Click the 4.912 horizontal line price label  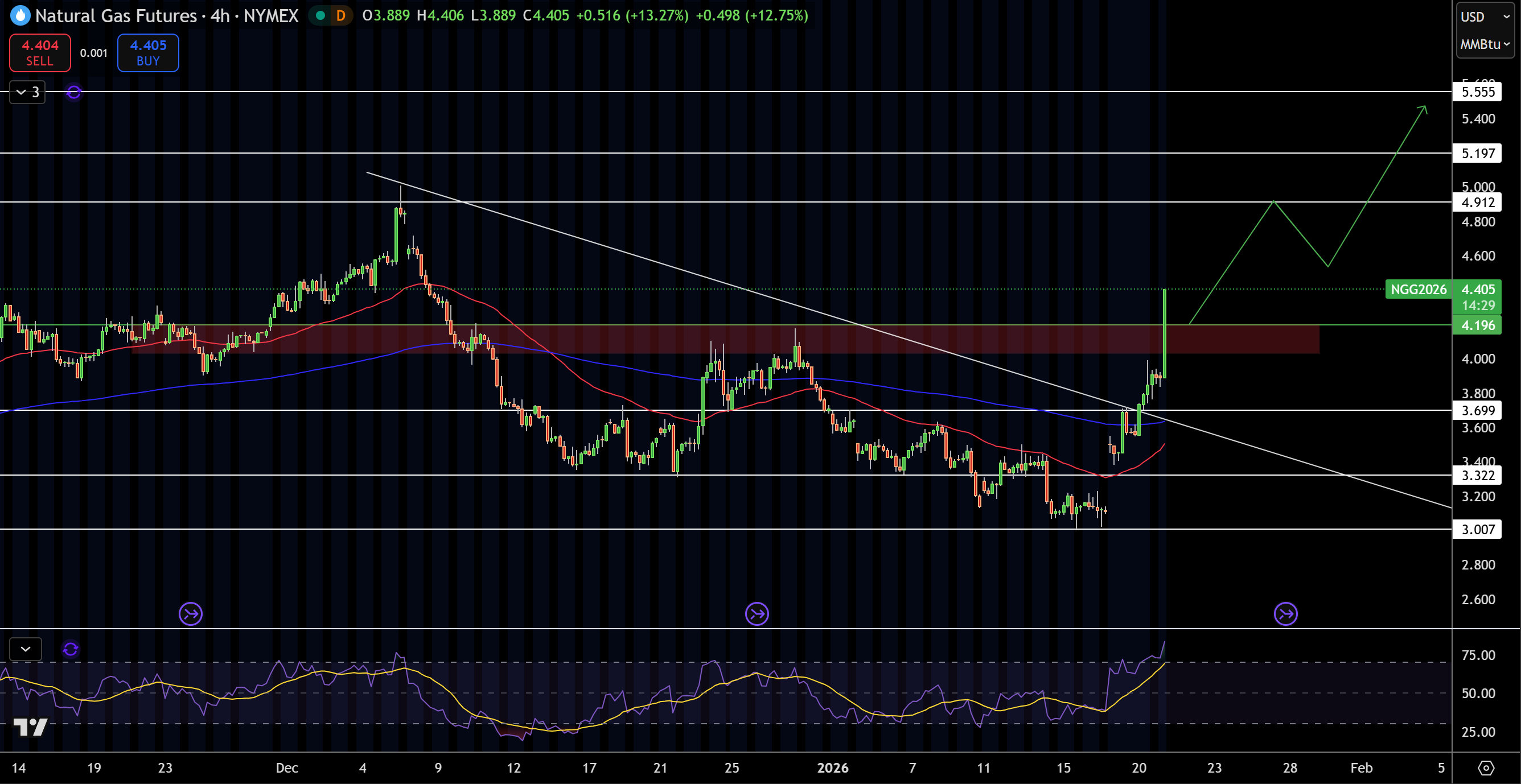[x=1477, y=202]
